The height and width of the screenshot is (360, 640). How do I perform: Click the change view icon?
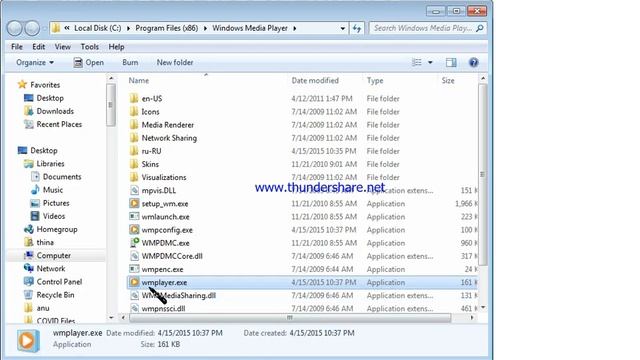417,62
